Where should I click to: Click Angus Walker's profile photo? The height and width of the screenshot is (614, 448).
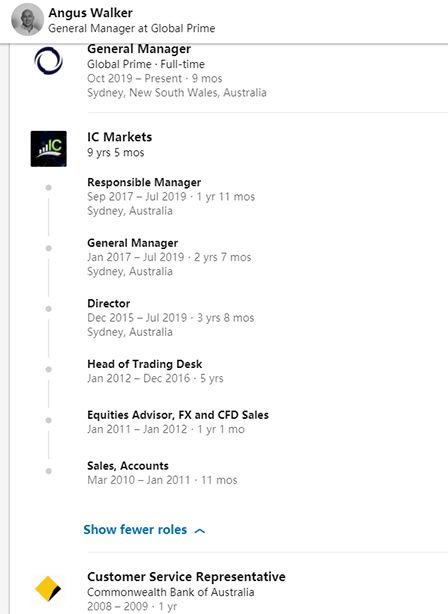coord(27,20)
